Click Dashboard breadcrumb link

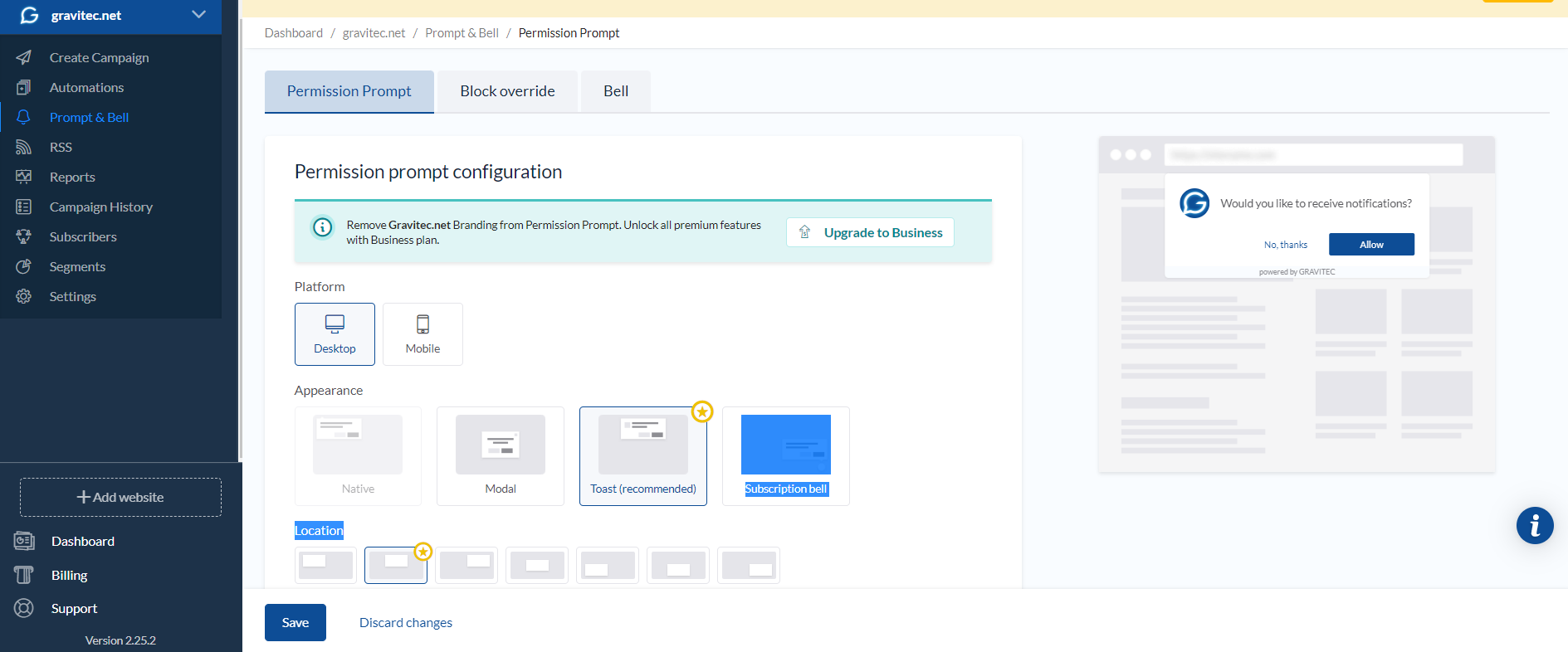[294, 33]
